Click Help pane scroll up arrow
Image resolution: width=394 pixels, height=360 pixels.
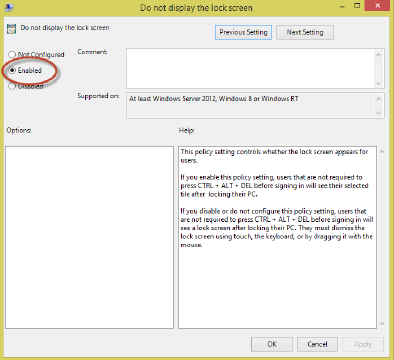click(382, 152)
